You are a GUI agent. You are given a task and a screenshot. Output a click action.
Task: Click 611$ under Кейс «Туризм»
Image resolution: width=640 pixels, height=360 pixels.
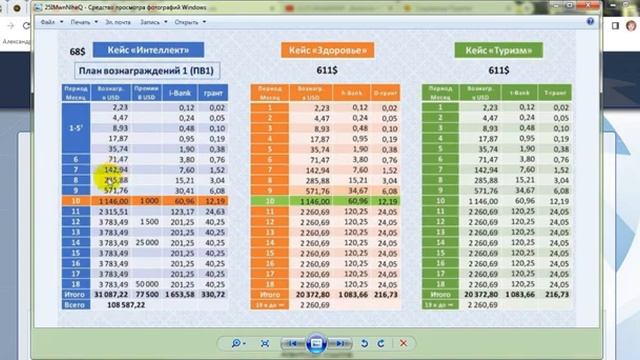[x=498, y=70]
